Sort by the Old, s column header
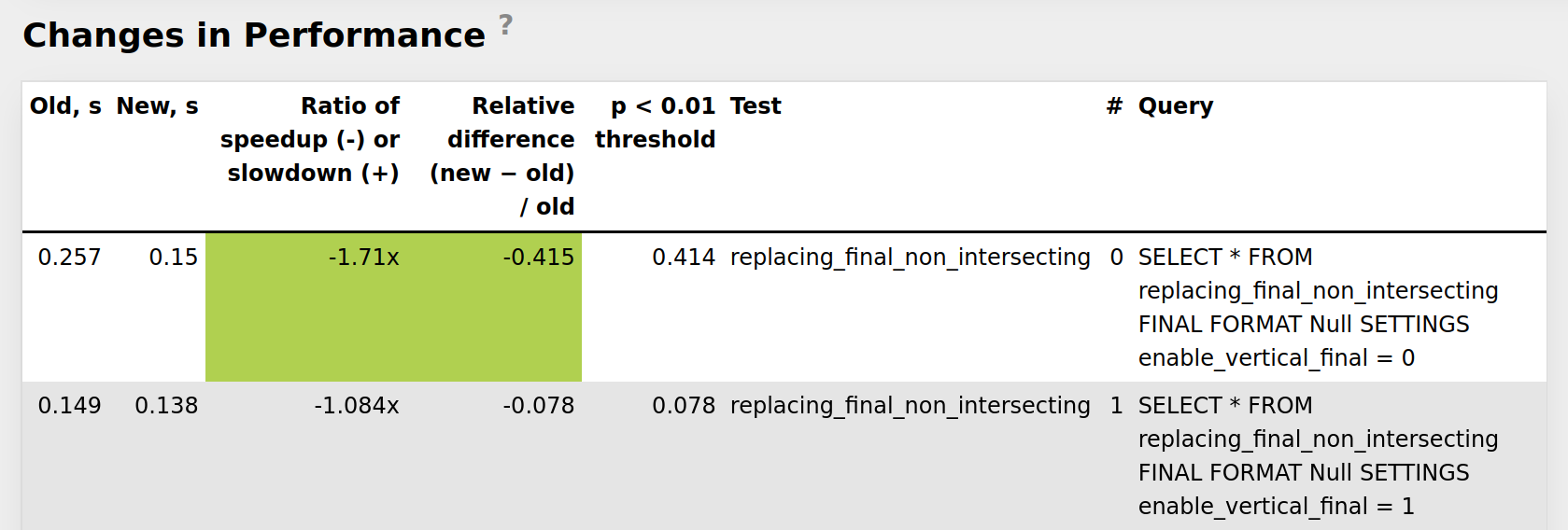Image resolution: width=1568 pixels, height=530 pixels. (65, 106)
